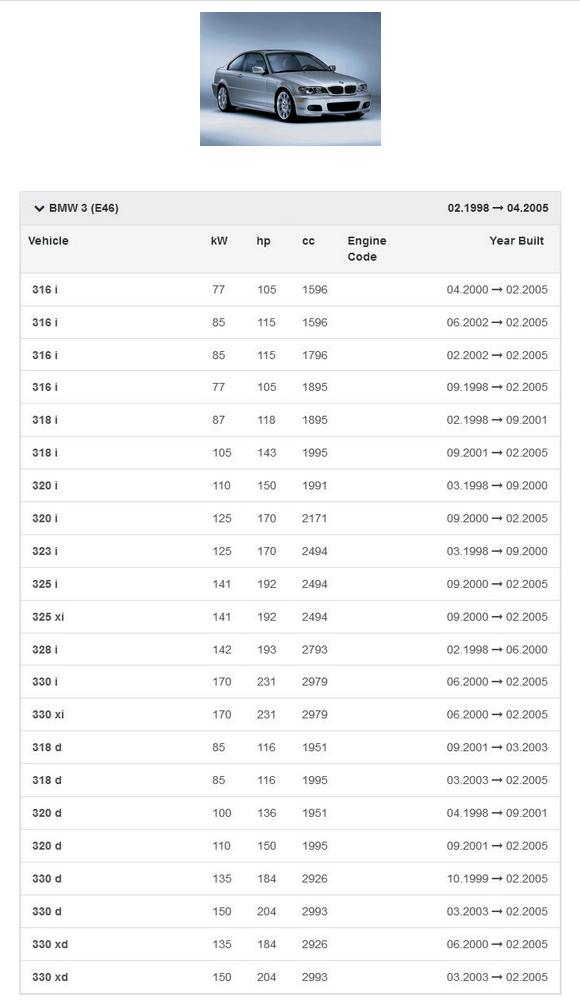The image size is (580, 1003).
Task: Click the BMW 3 (E46) section header
Action: [290, 208]
